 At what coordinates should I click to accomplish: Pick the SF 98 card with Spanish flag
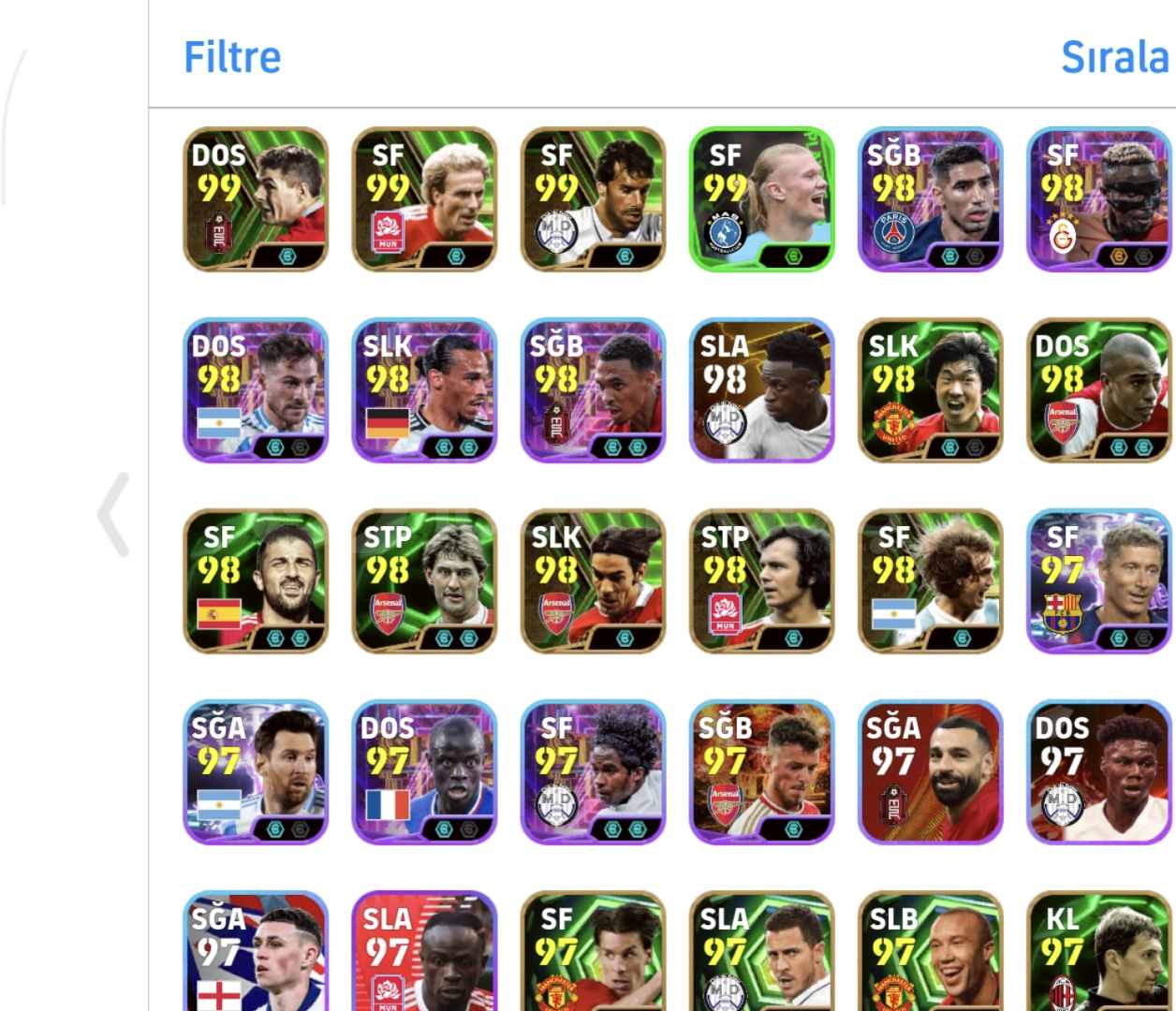(x=257, y=581)
